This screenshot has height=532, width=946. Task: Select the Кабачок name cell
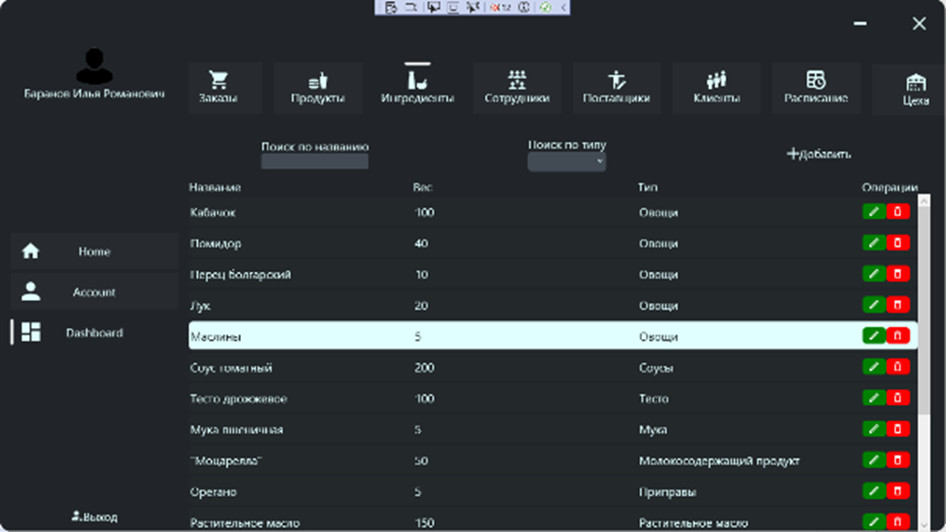(212, 212)
